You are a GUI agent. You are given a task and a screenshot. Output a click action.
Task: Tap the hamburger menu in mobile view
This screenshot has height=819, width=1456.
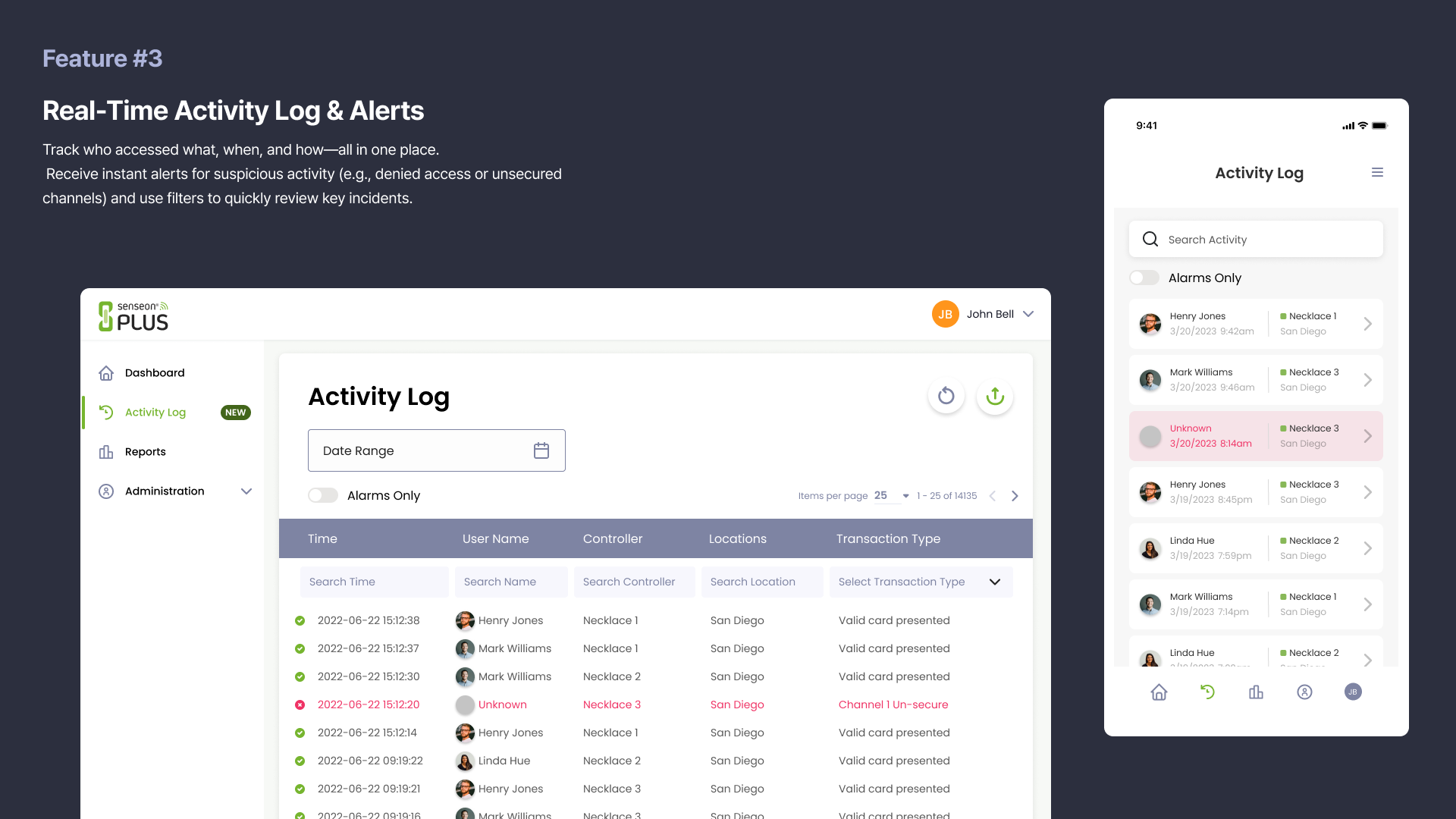pos(1377,173)
